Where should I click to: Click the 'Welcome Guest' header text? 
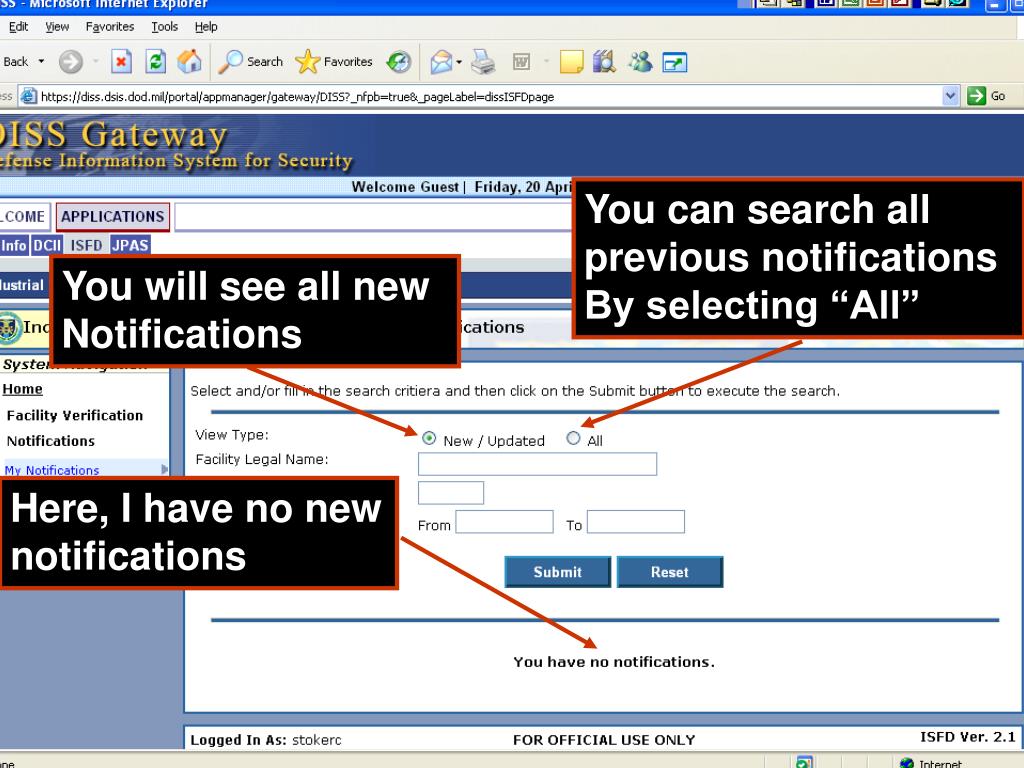[x=405, y=187]
